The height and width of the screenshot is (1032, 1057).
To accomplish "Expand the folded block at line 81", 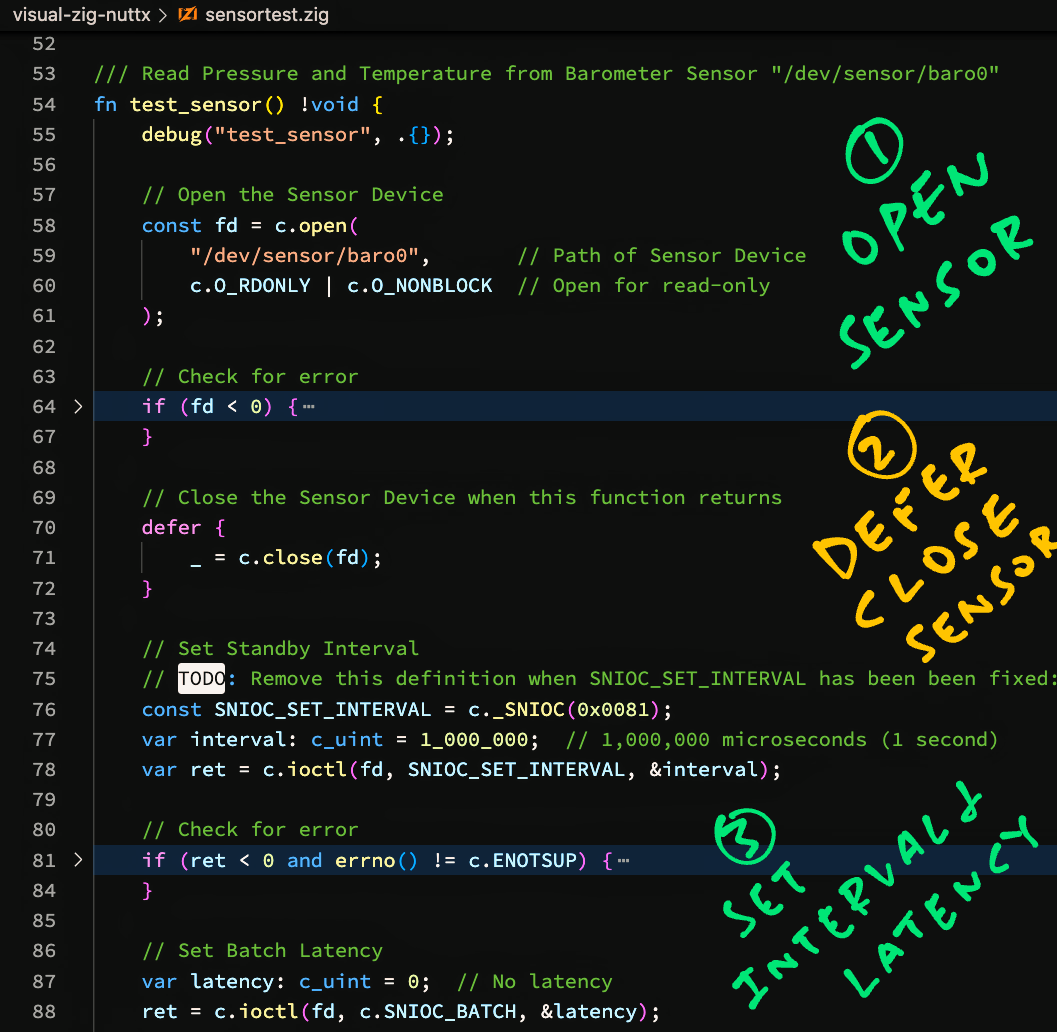I will click(79, 860).
